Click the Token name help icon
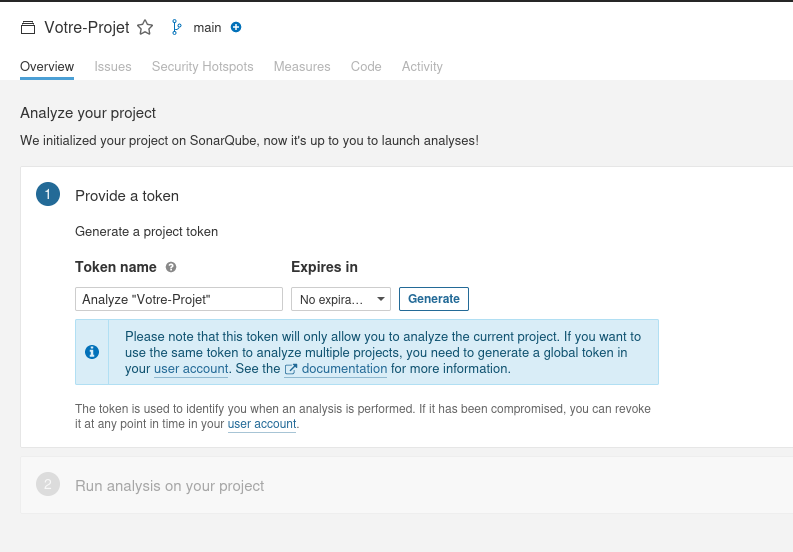The width and height of the screenshot is (793, 552). (x=171, y=267)
